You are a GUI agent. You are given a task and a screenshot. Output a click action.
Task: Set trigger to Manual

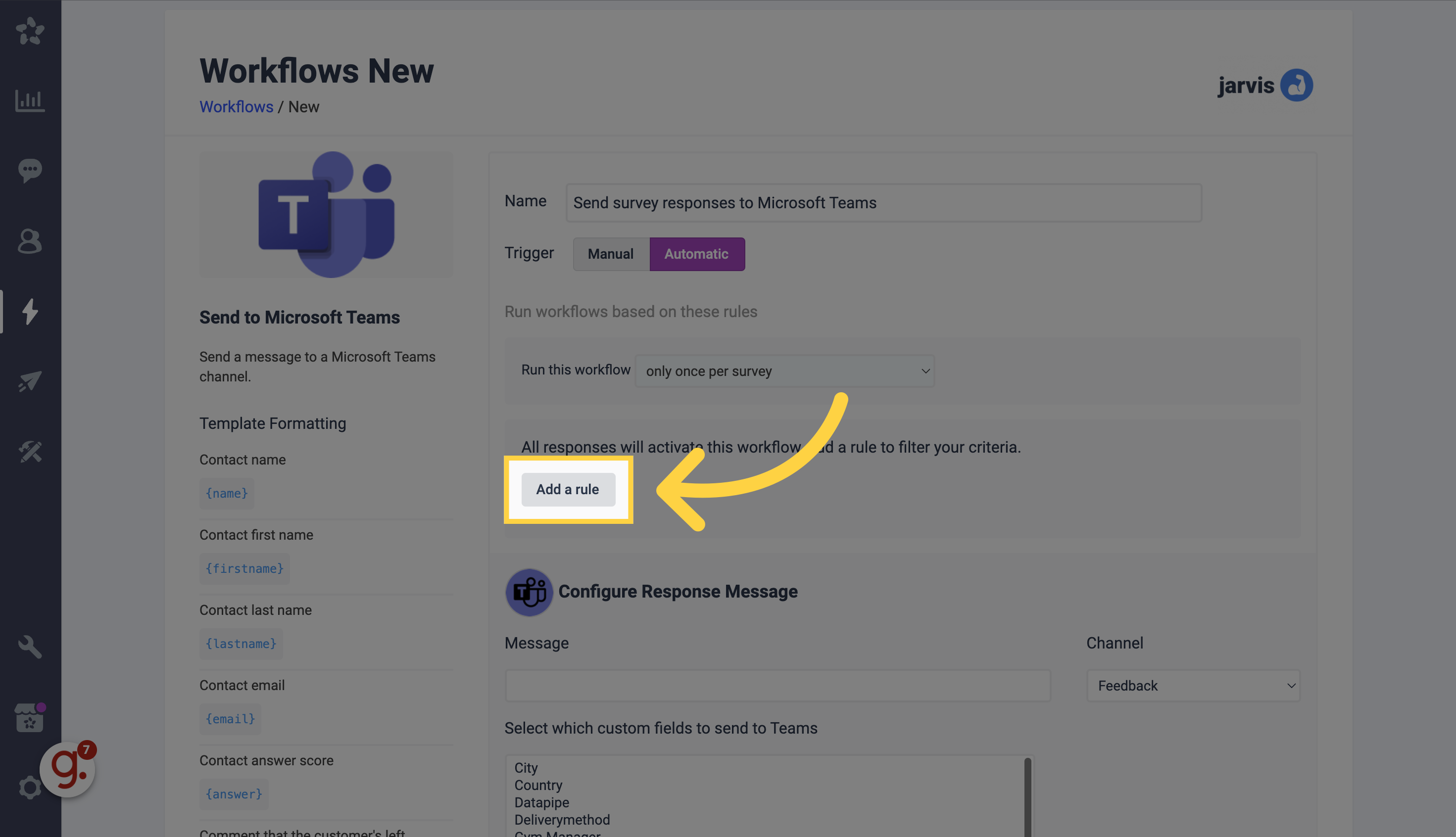(x=611, y=253)
